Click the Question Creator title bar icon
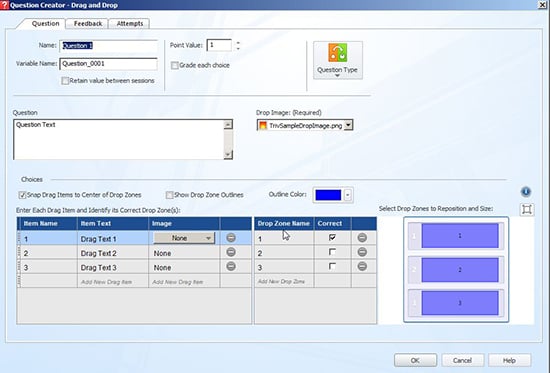The width and height of the screenshot is (550, 373). [4, 5]
